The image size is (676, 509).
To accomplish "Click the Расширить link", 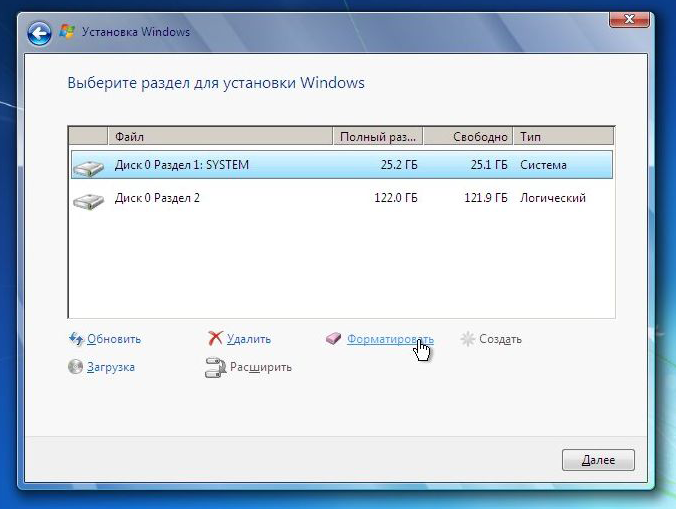I will pos(261,367).
